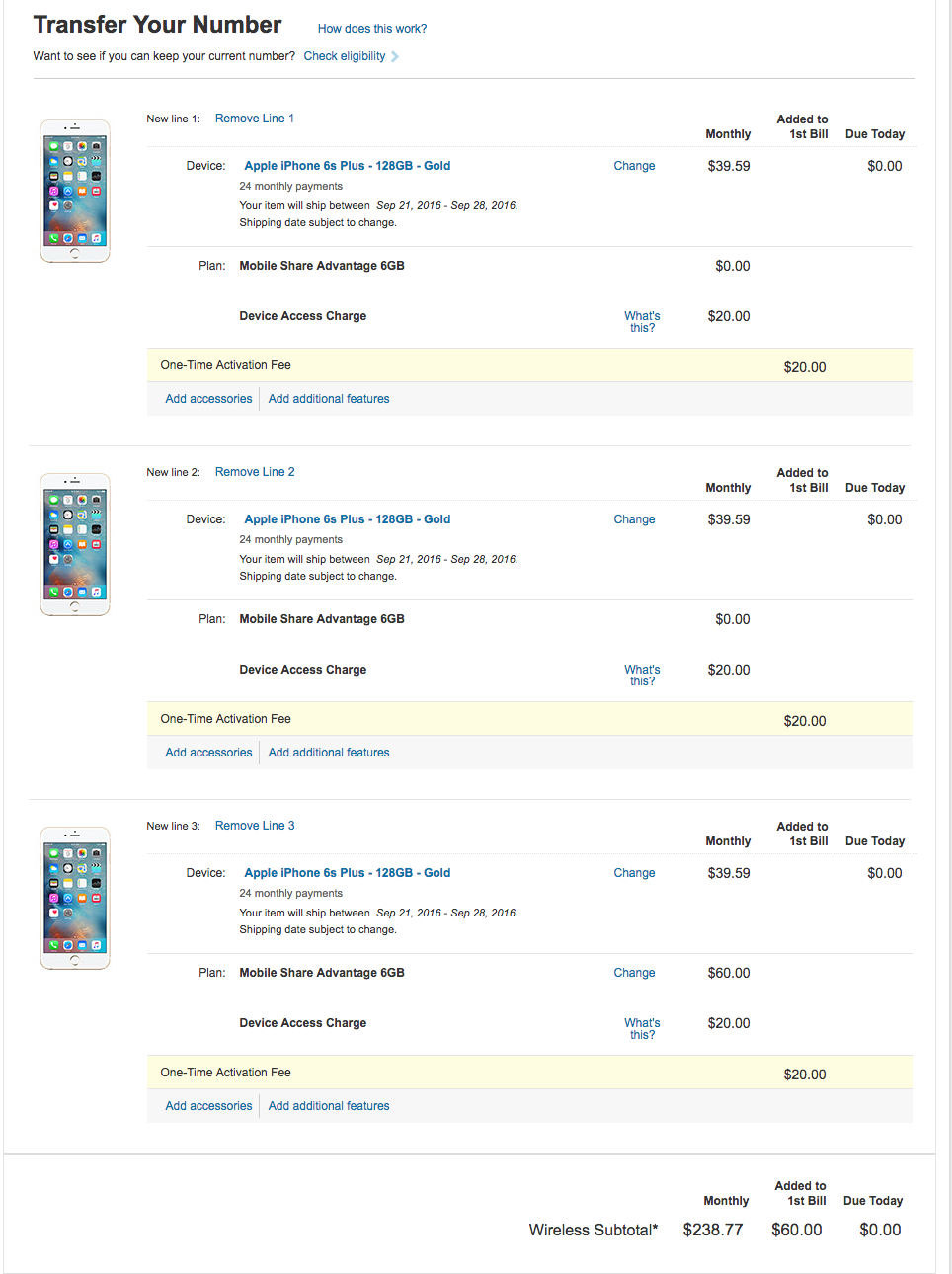
Task: Remove Line 3 from the order
Action: 255,826
